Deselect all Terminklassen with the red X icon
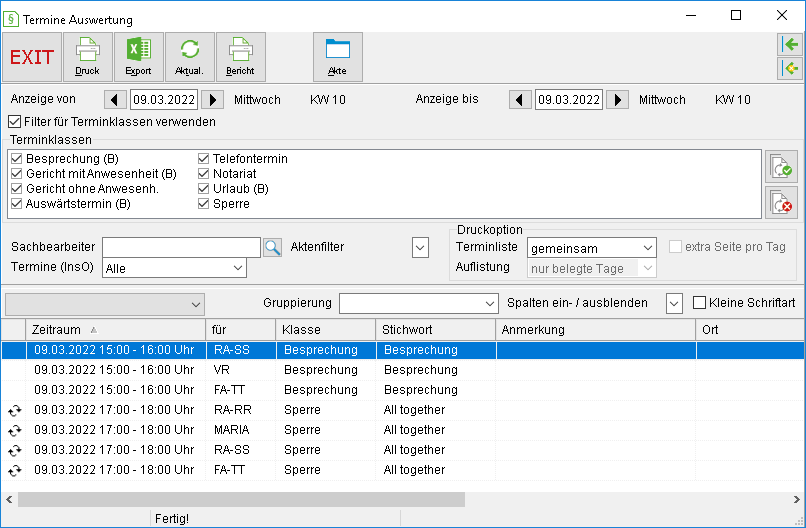This screenshot has width=806, height=528. click(x=781, y=203)
